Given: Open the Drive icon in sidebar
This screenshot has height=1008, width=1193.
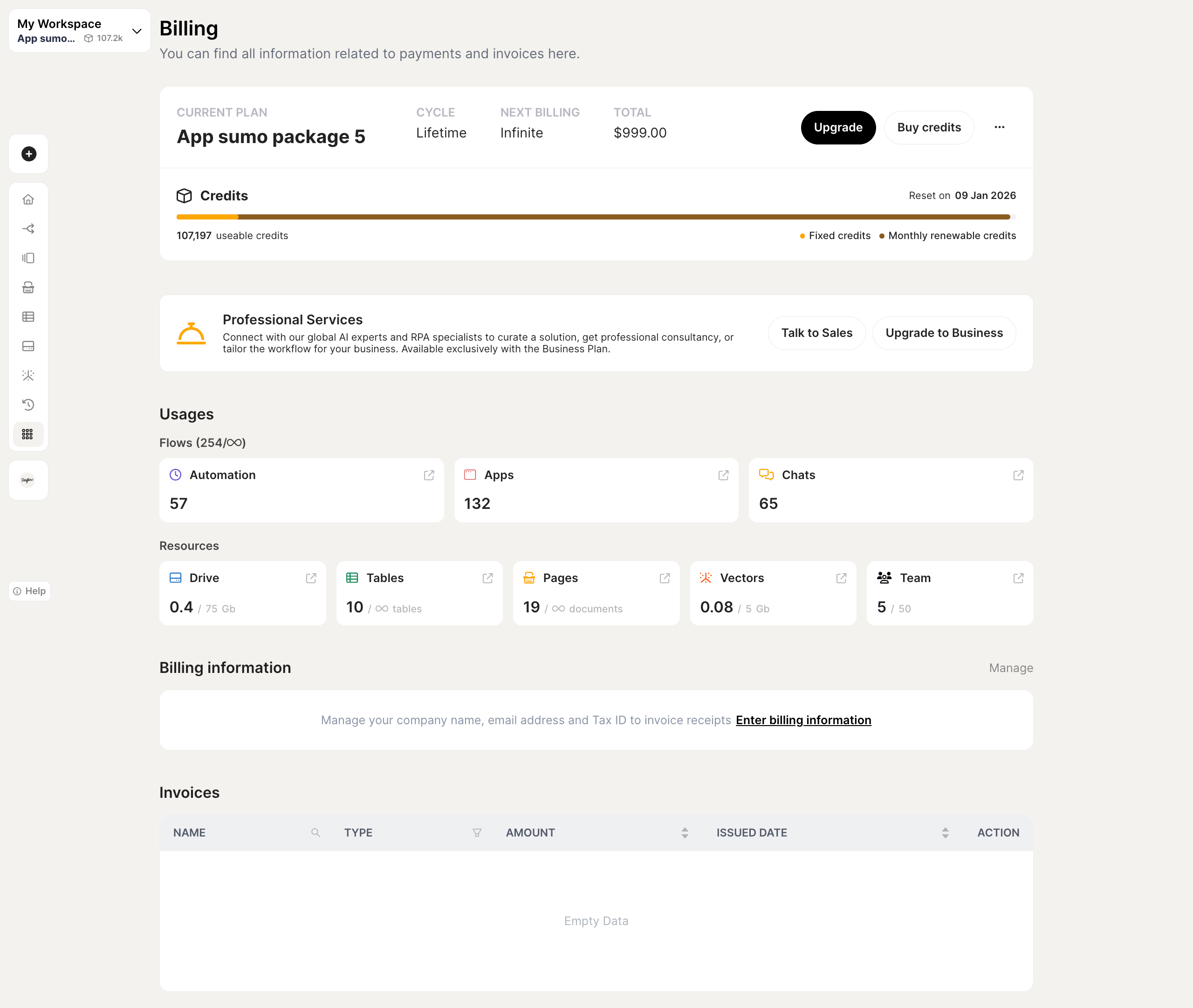Looking at the screenshot, I should tap(28, 346).
